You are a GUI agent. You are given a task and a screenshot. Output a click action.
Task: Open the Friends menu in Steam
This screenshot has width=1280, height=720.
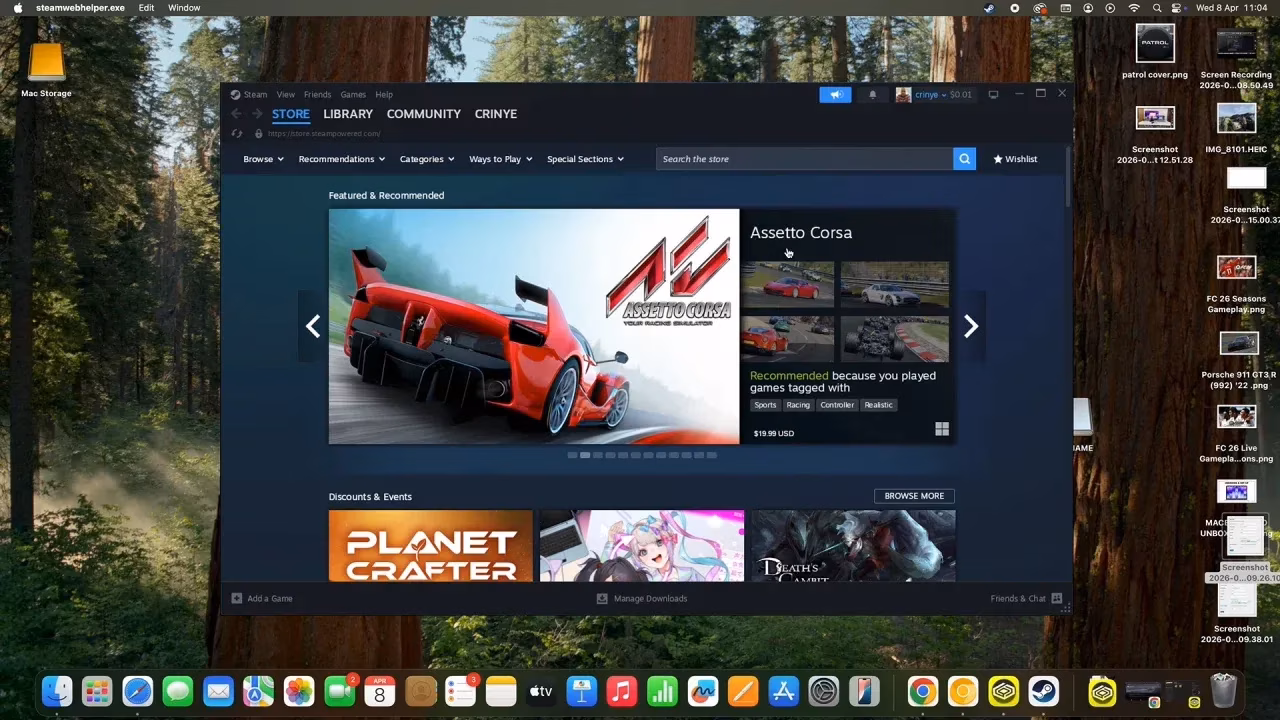point(317,94)
